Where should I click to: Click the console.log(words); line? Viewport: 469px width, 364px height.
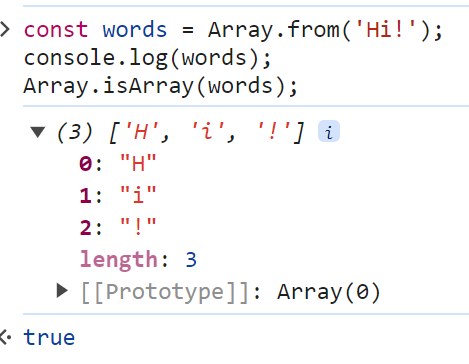pos(147,58)
